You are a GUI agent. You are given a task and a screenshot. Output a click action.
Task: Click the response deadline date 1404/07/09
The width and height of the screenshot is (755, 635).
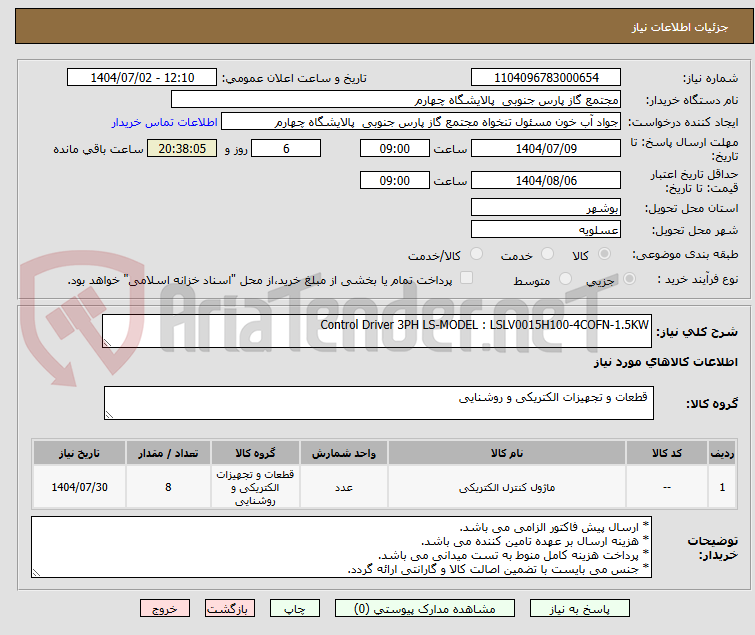[546, 148]
